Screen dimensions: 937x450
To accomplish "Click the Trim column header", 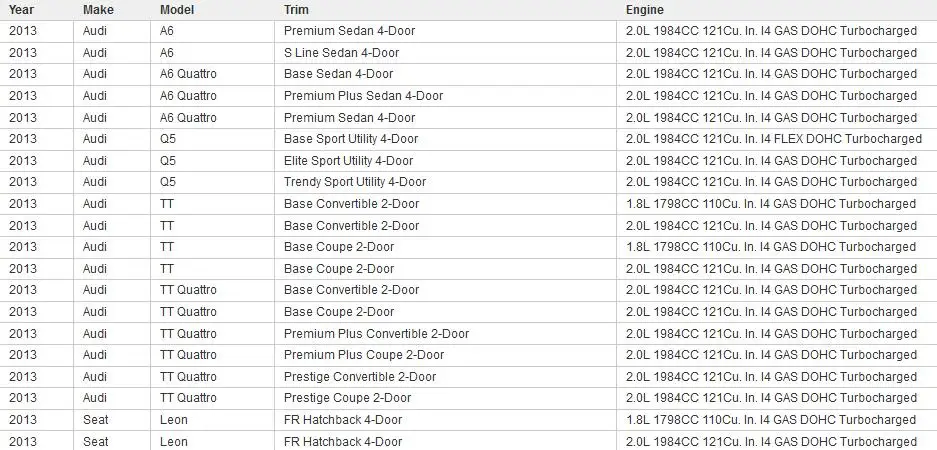I will pos(296,10).
